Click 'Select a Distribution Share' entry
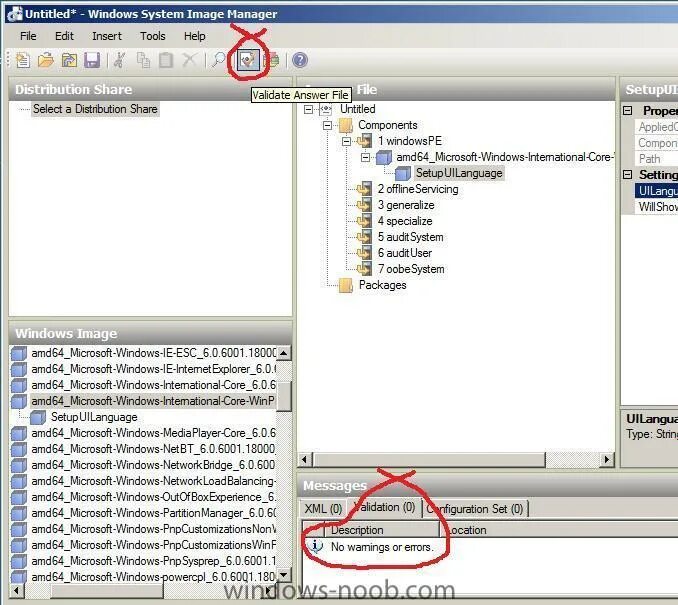 tap(95, 109)
